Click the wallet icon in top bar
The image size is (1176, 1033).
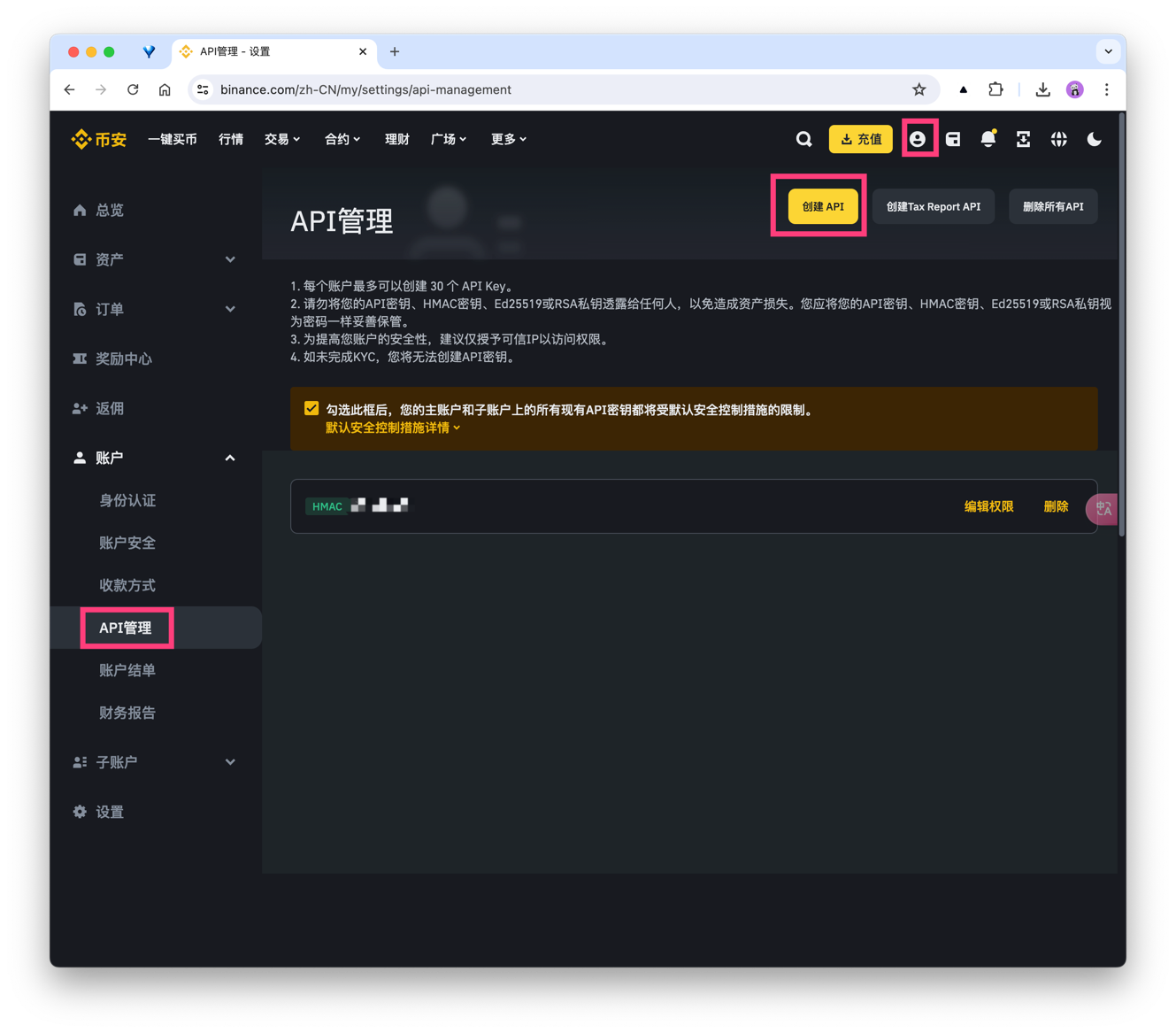tap(953, 138)
